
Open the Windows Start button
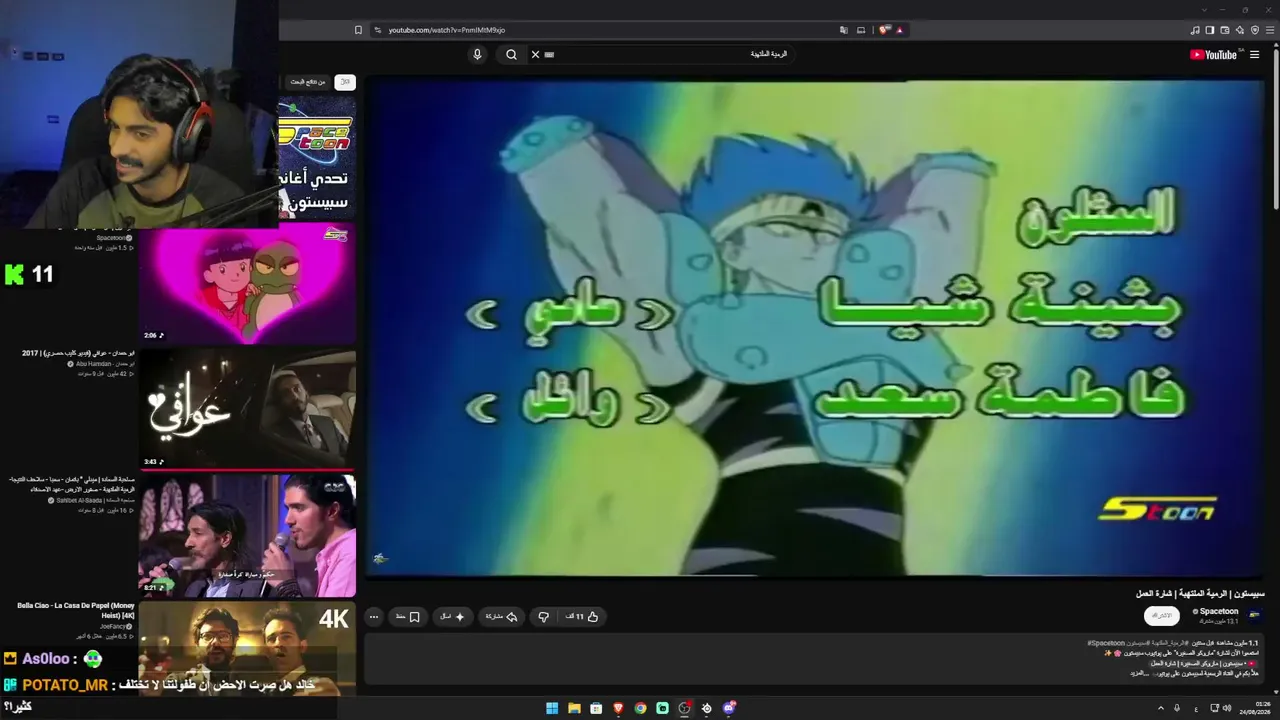[552, 708]
